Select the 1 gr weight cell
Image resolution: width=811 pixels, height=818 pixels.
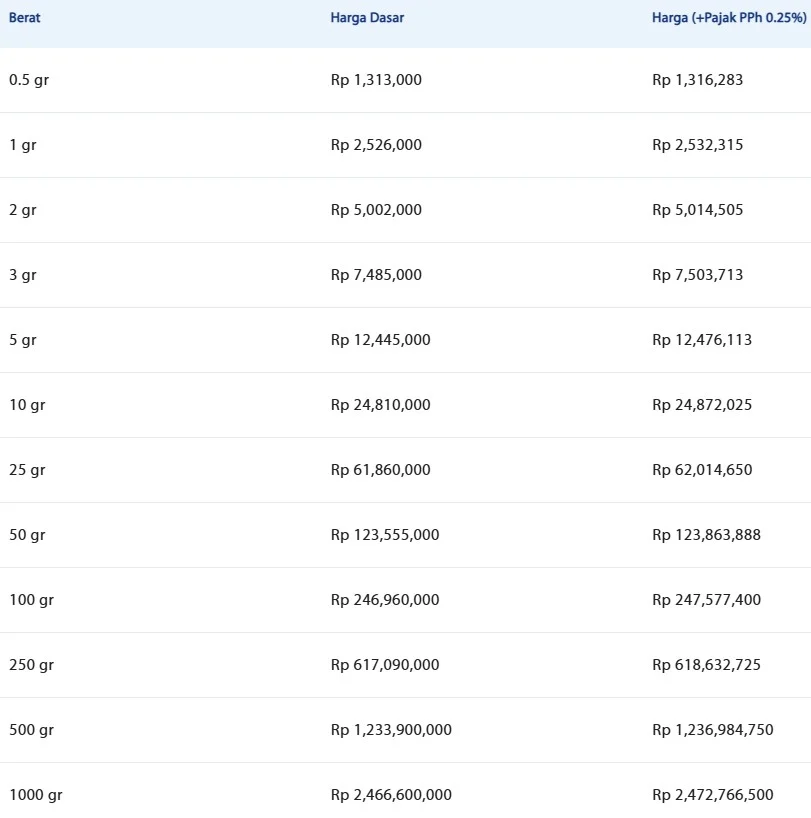click(x=22, y=145)
